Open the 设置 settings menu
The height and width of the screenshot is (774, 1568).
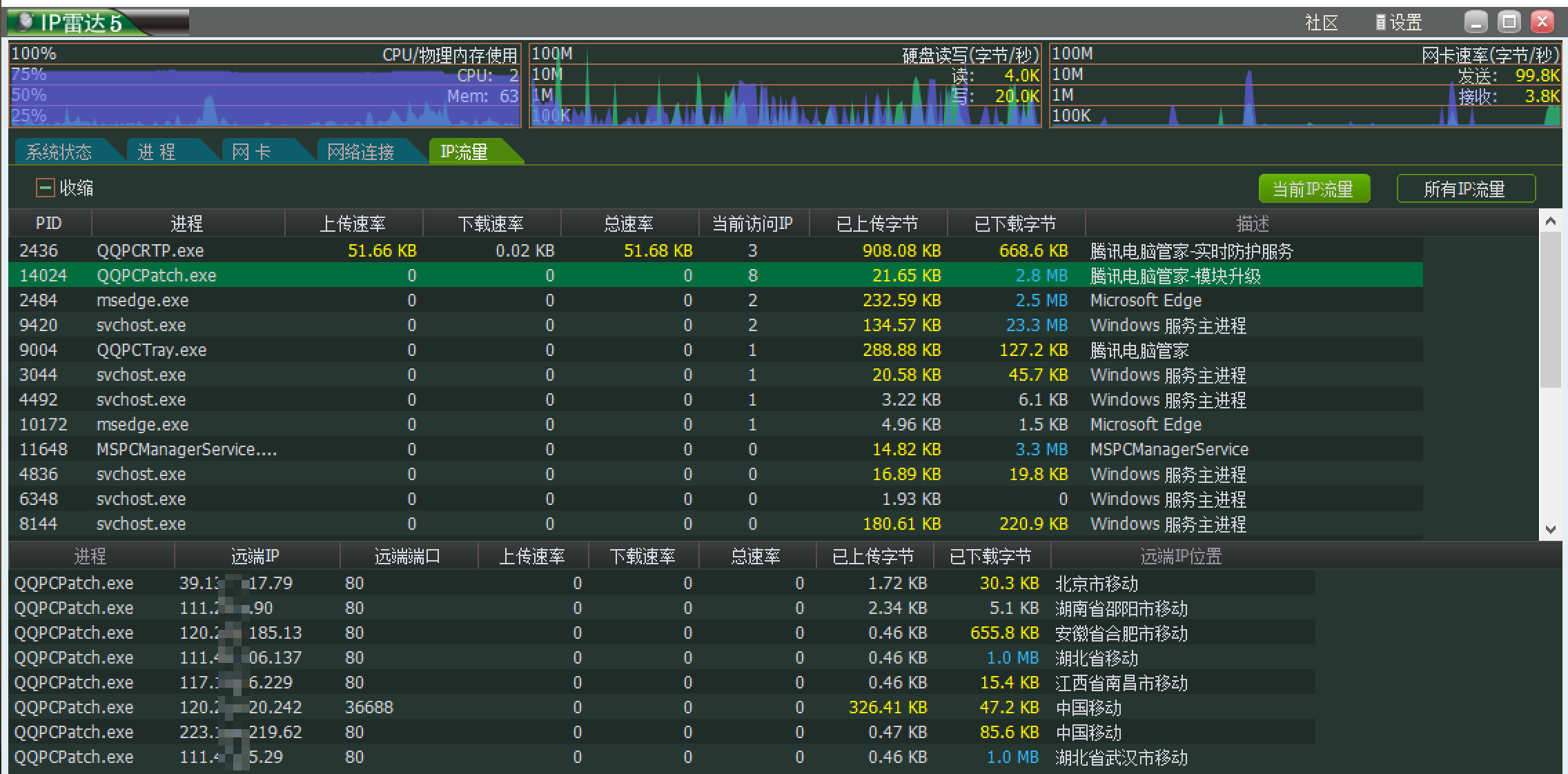point(1399,23)
